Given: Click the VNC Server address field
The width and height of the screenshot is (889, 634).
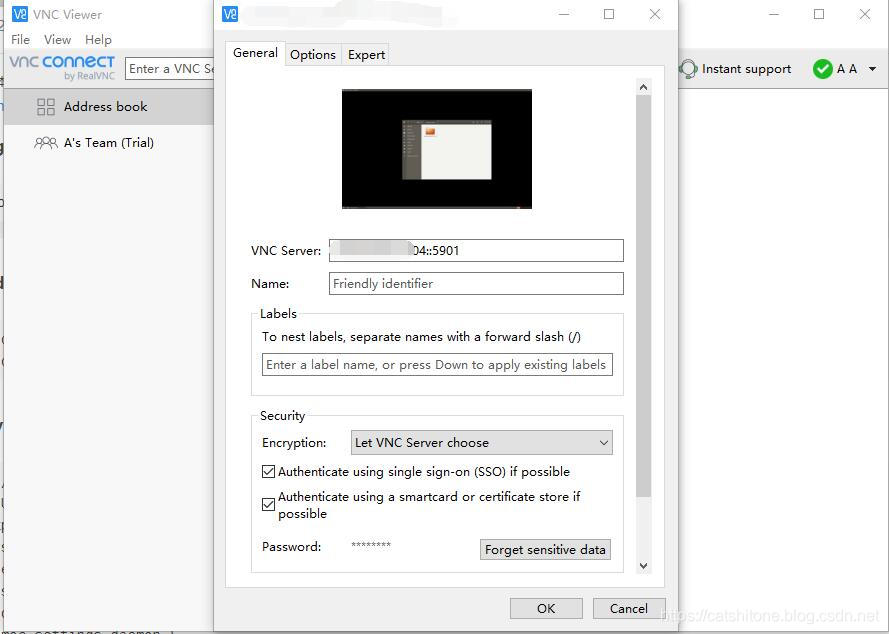Looking at the screenshot, I should pyautogui.click(x=476, y=251).
